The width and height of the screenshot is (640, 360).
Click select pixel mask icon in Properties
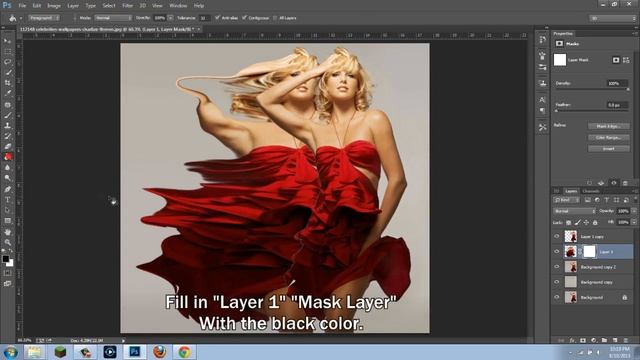616,60
